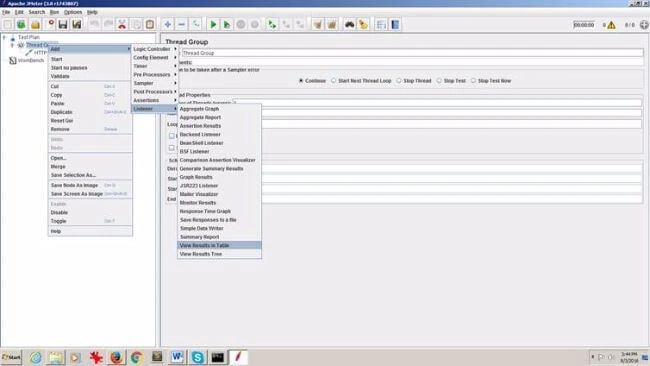Click the Cut scissors toolbar icon
650x366 pixels.
tap(122, 24)
